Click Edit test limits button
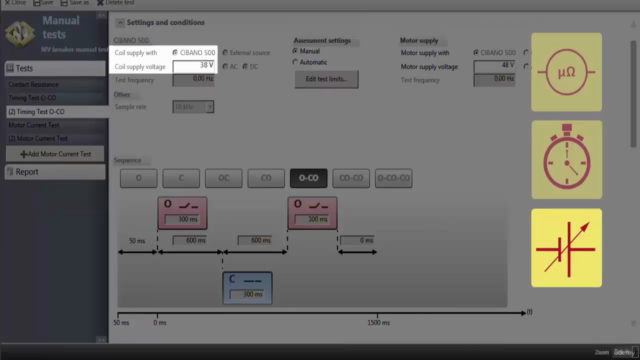This screenshot has width=640, height=360. tap(327, 79)
